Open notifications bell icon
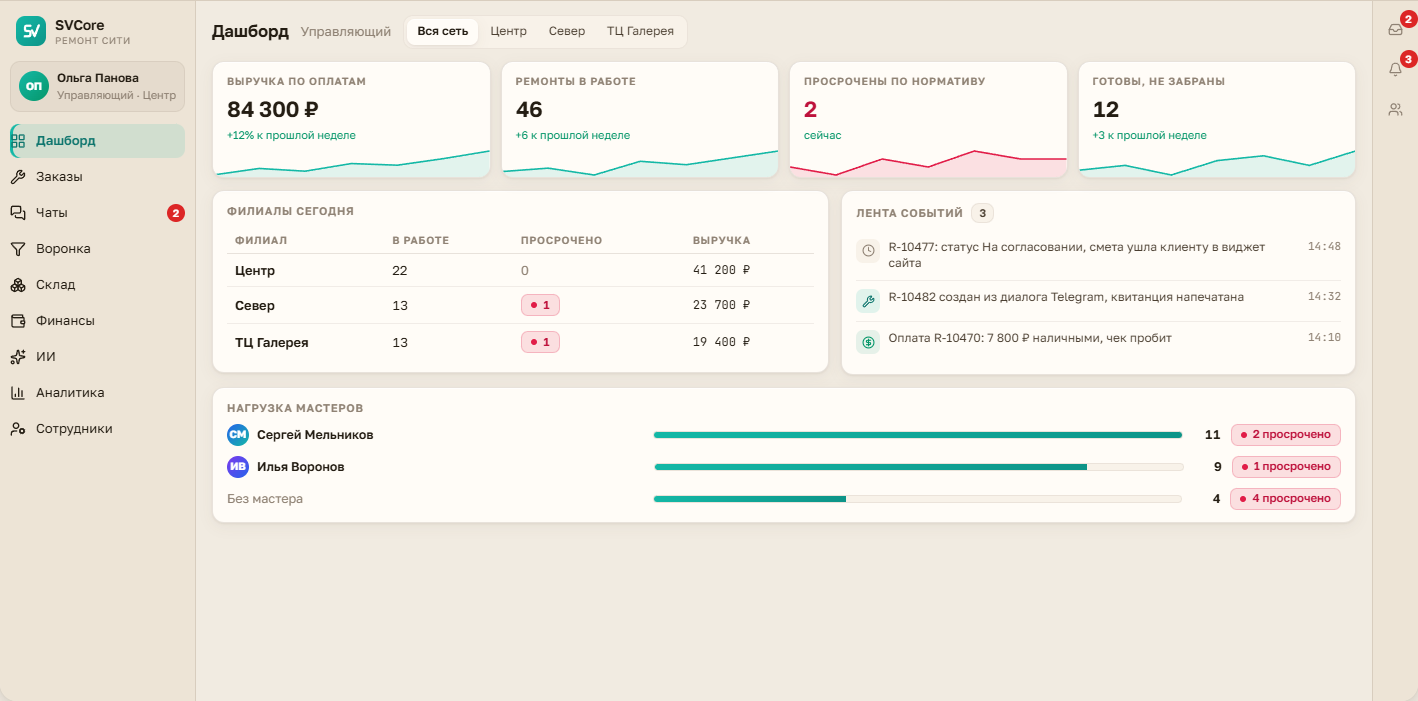The image size is (1418, 701). 1395,69
